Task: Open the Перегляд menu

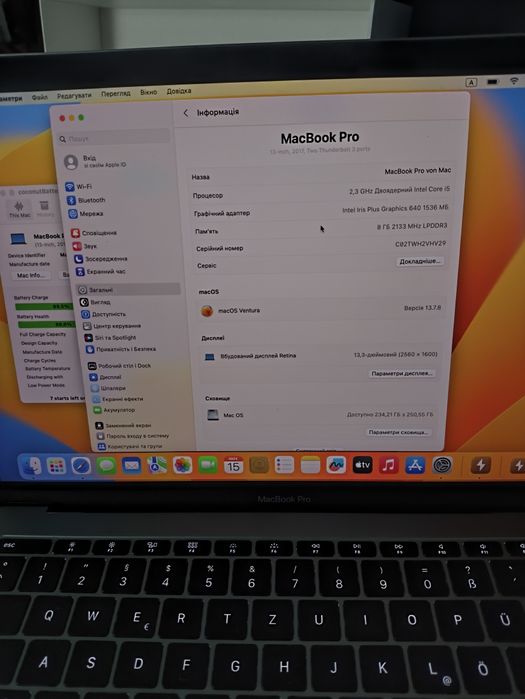Action: 115,94
